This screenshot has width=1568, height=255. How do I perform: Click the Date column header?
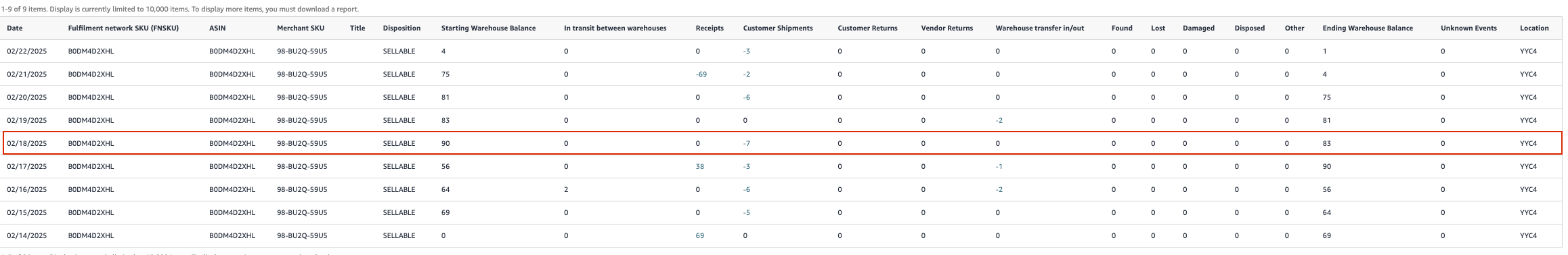point(14,28)
